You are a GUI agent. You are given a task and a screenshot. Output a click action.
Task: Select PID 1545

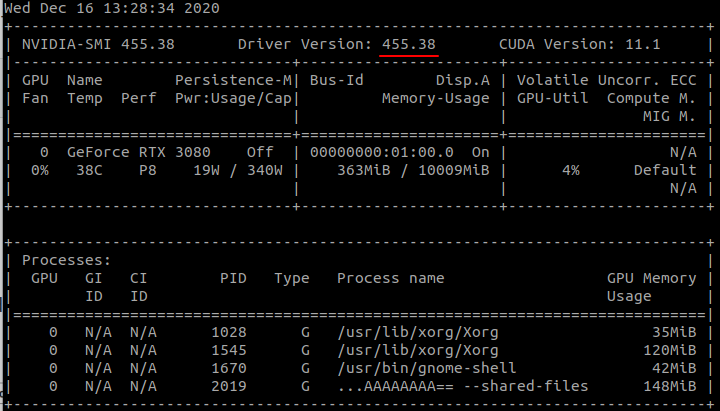coord(229,350)
